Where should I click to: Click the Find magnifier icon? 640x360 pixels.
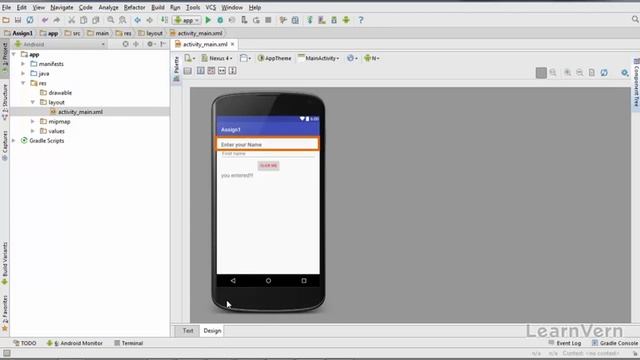[111, 20]
